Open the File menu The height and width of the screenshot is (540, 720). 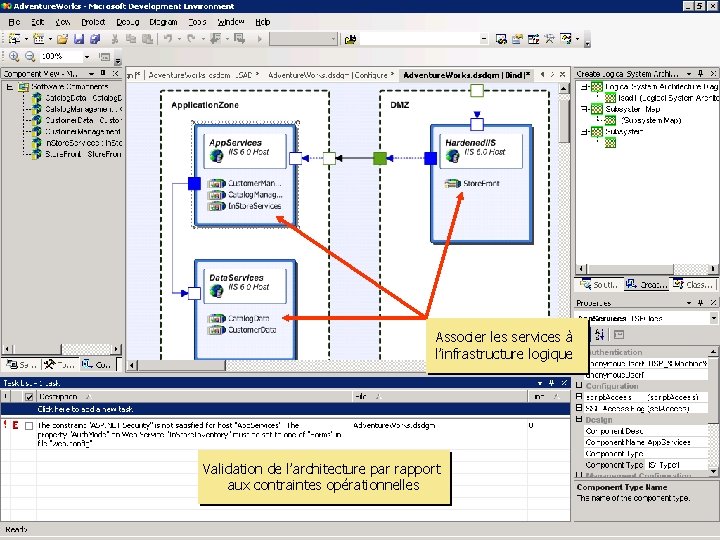[x=14, y=22]
